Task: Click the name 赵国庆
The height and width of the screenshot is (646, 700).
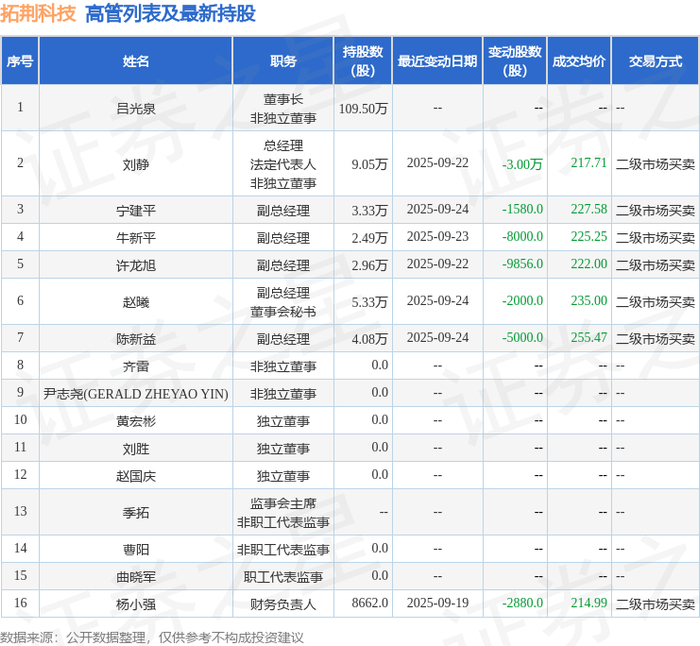Action: coord(136,476)
